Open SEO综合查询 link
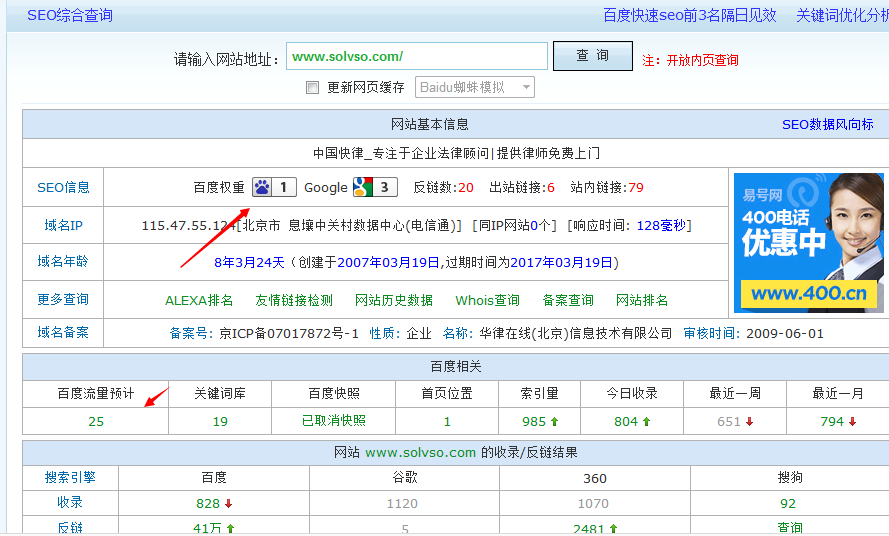Image resolution: width=889 pixels, height=536 pixels. 70,15
